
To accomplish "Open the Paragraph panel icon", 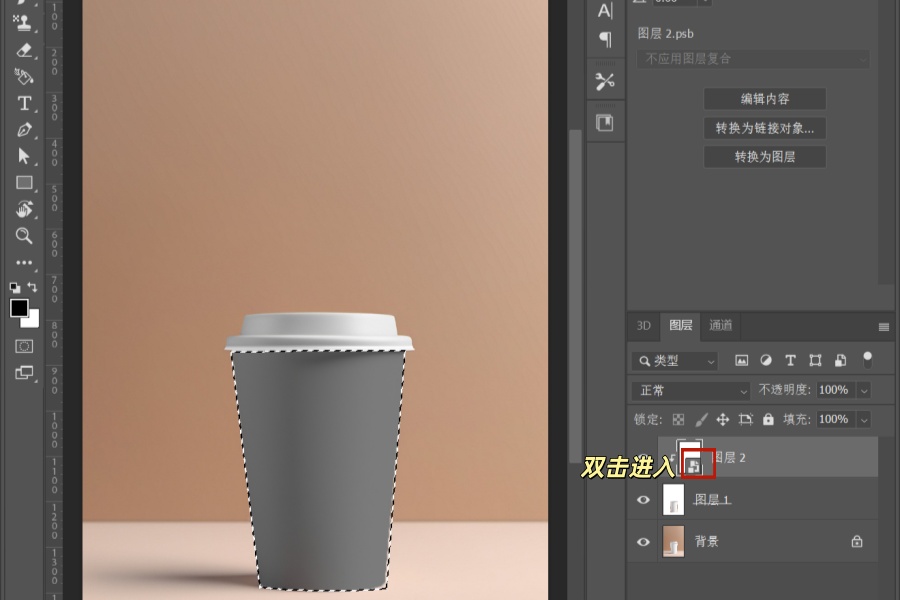I will [x=605, y=39].
